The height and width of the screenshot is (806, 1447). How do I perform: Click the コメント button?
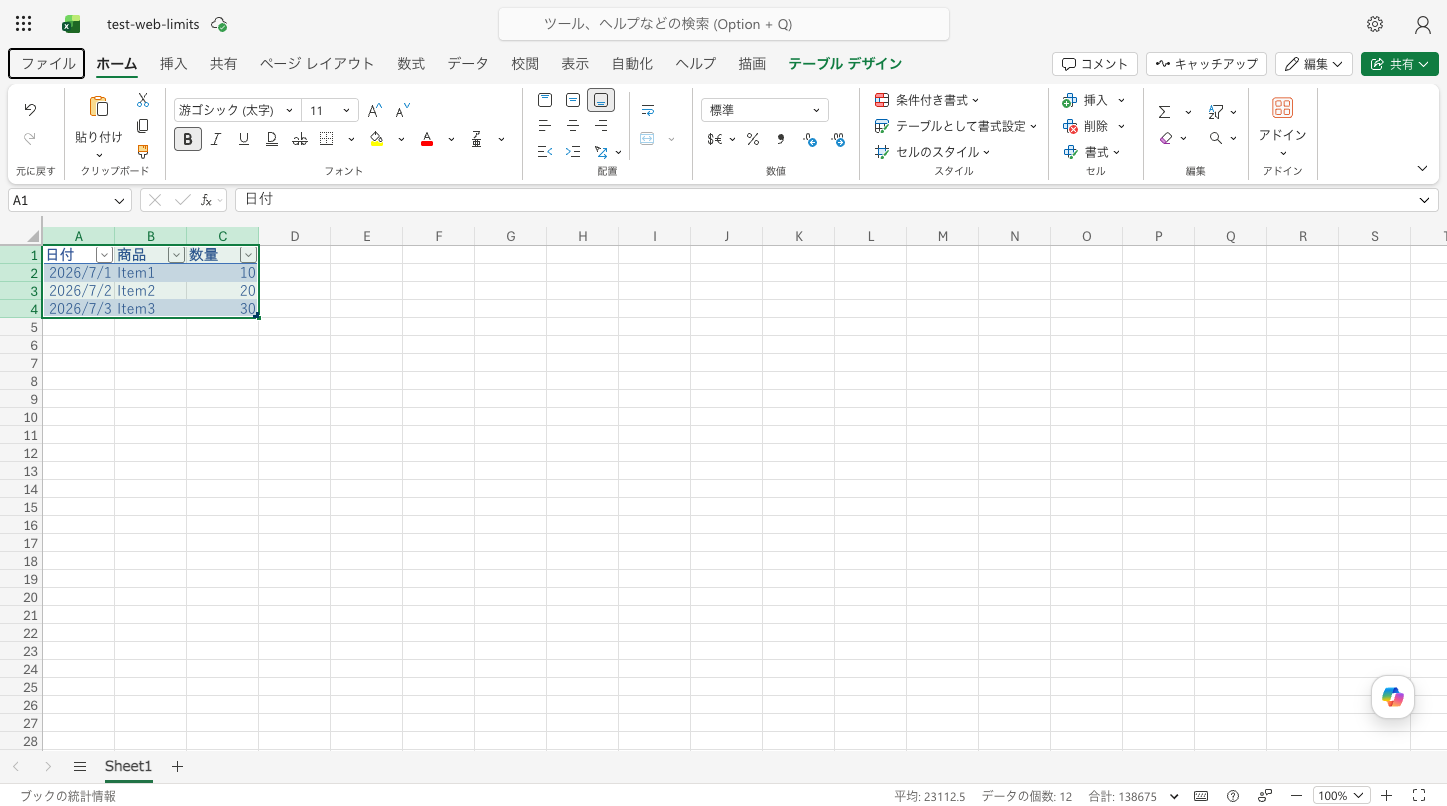click(x=1095, y=64)
